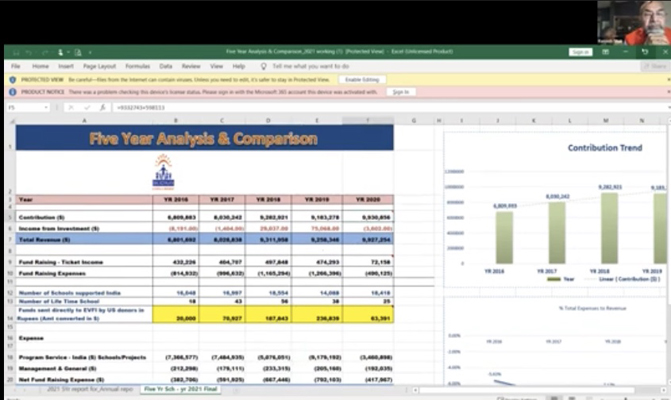
Task: Select the Formulas ribbon tab
Action: click(137, 65)
